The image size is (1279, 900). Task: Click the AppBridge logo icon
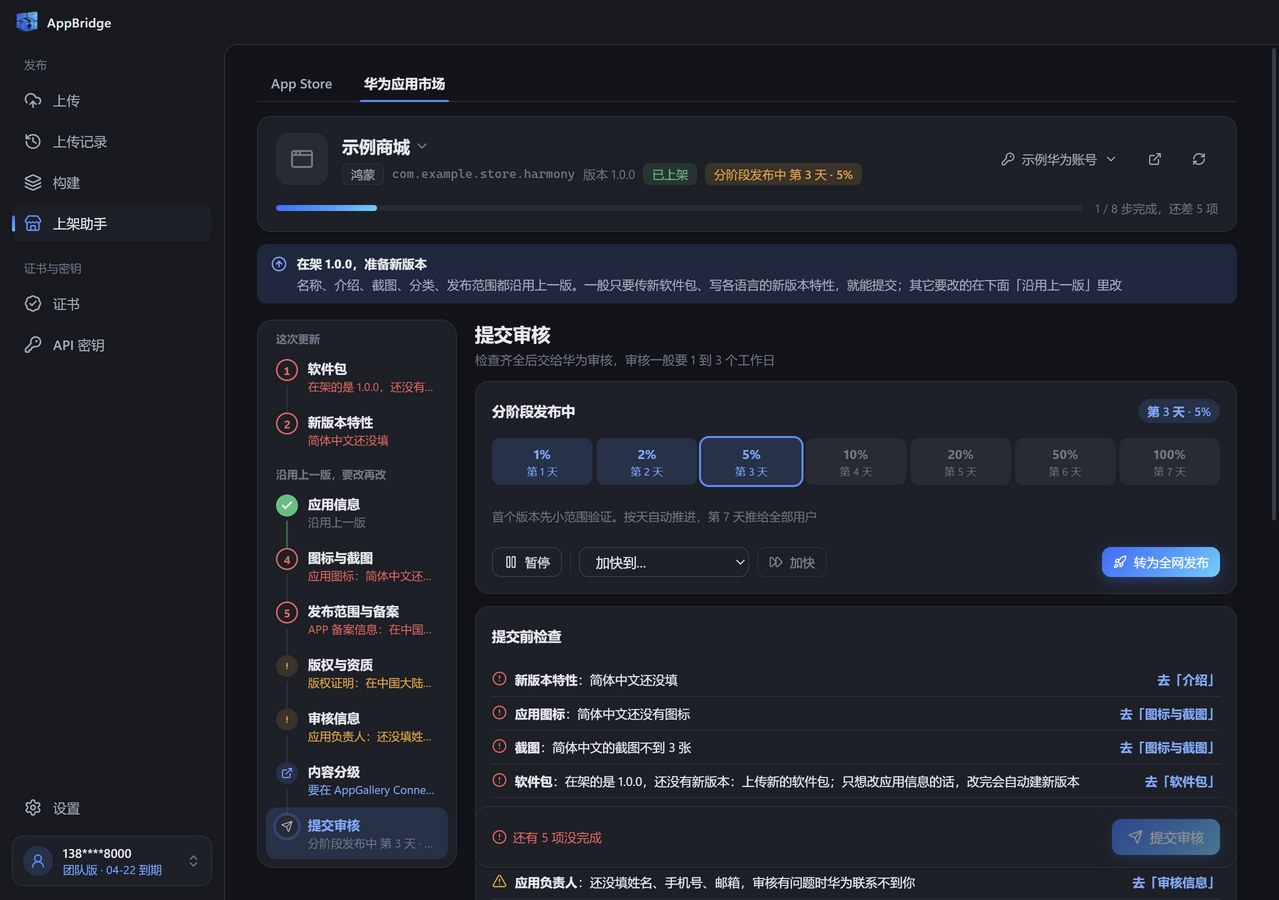tap(27, 22)
